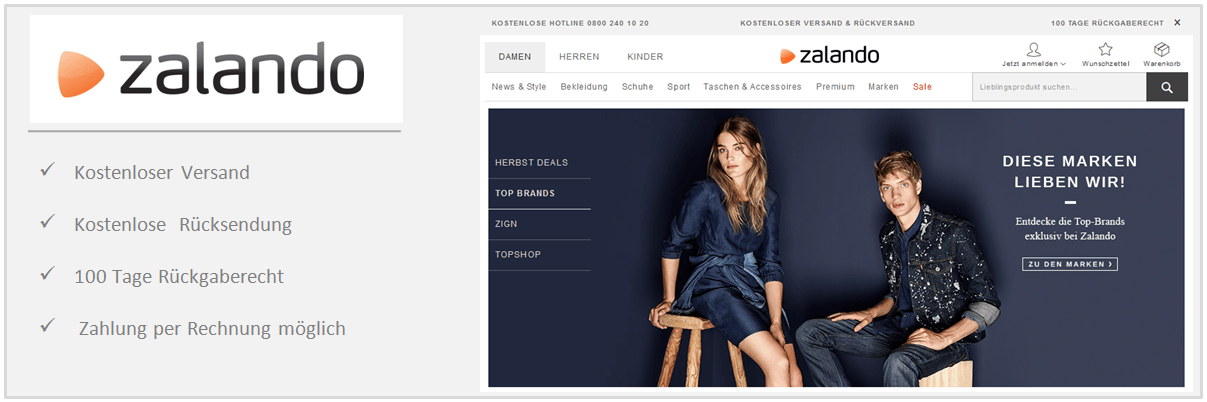Open the Schuhe menu
The width and height of the screenshot is (1207, 402).
pos(637,87)
